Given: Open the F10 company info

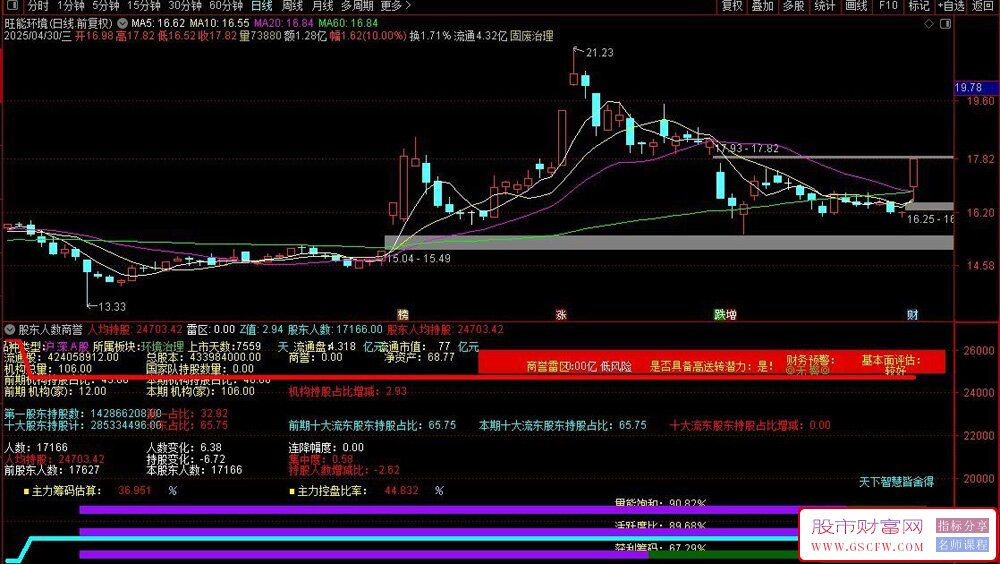Looking at the screenshot, I should click(x=888, y=6).
